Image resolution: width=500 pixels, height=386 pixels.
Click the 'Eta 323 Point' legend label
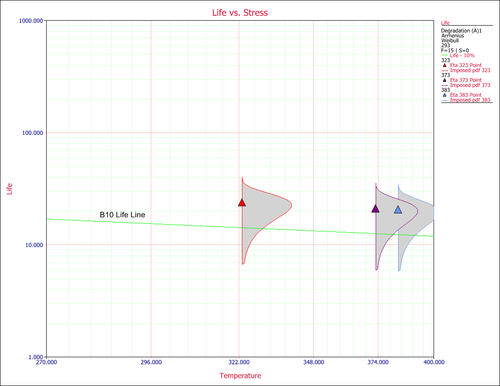(466, 65)
